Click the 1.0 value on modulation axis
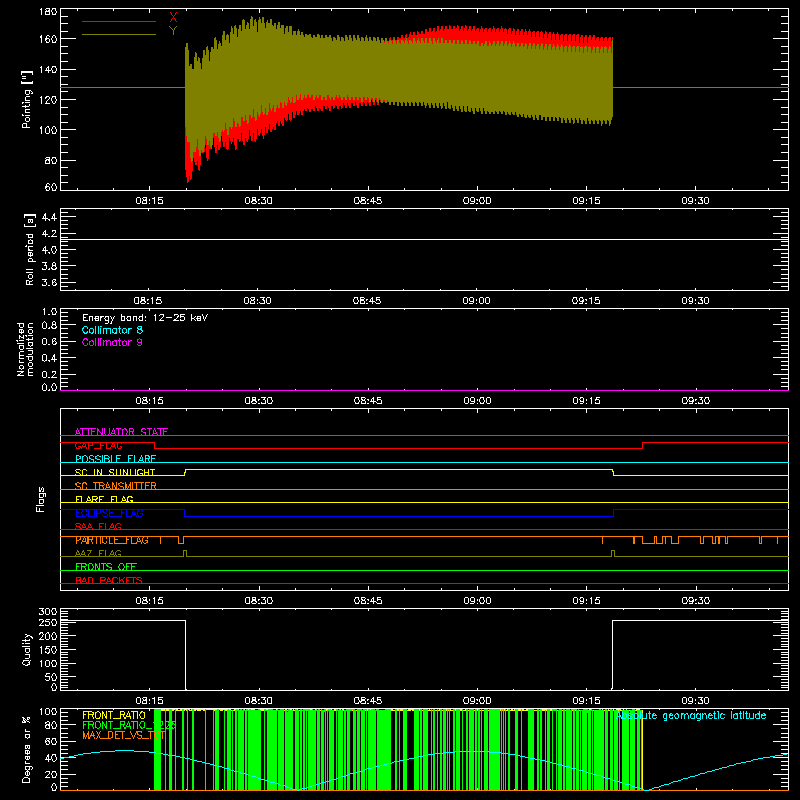The width and height of the screenshot is (800, 800). point(49,312)
